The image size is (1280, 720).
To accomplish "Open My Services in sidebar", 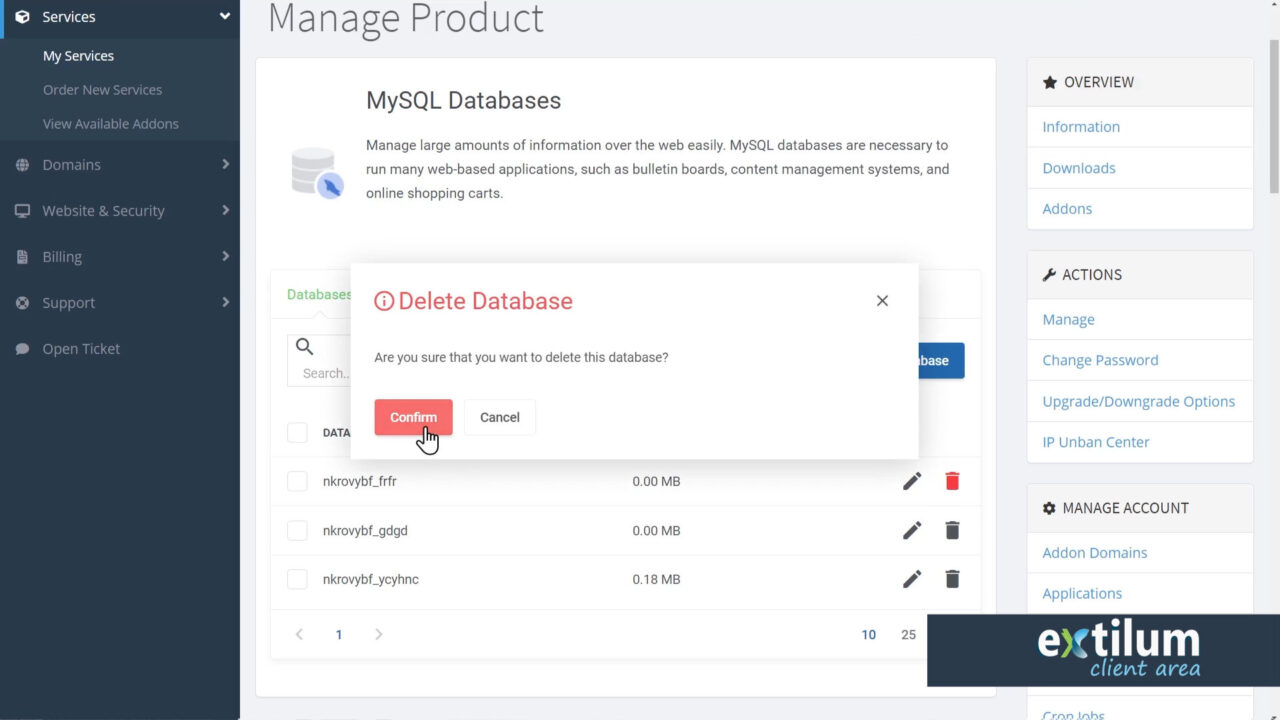I will pyautogui.click(x=78, y=56).
